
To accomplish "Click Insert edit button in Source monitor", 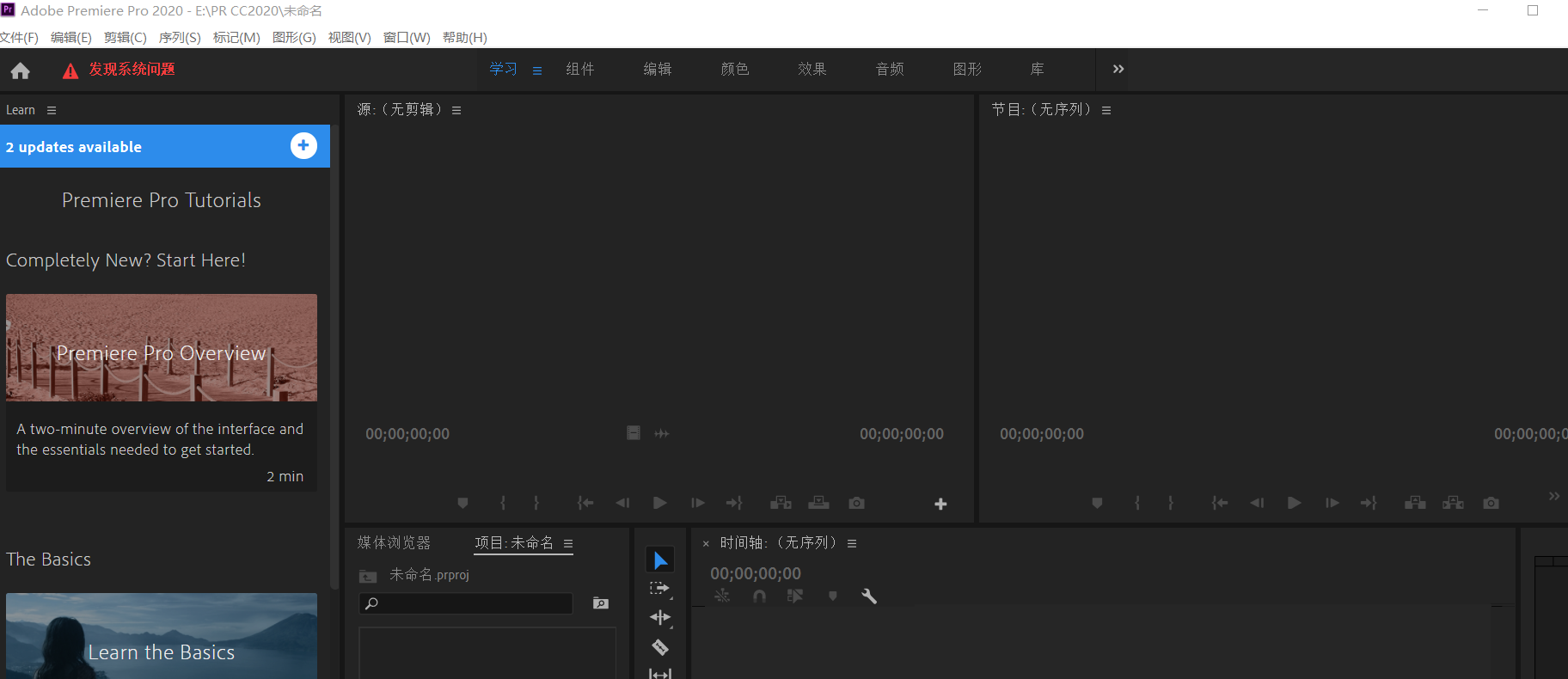I will (781, 503).
